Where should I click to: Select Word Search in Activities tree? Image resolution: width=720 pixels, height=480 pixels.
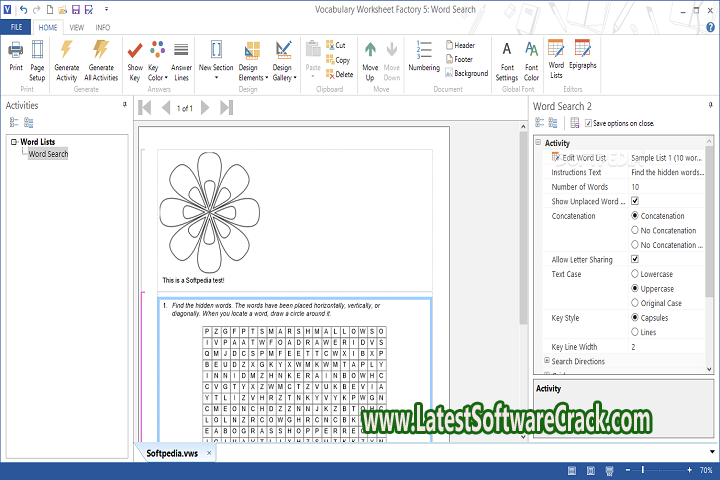pyautogui.click(x=48, y=154)
